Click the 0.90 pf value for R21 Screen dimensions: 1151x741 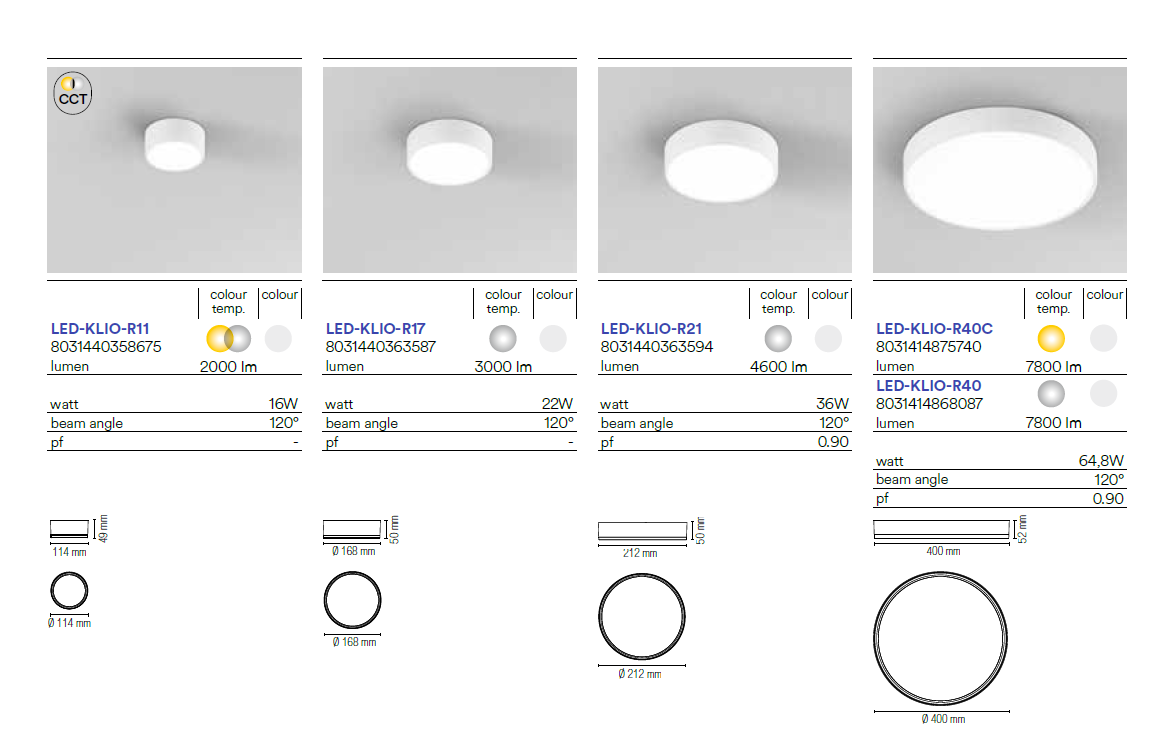click(x=833, y=442)
